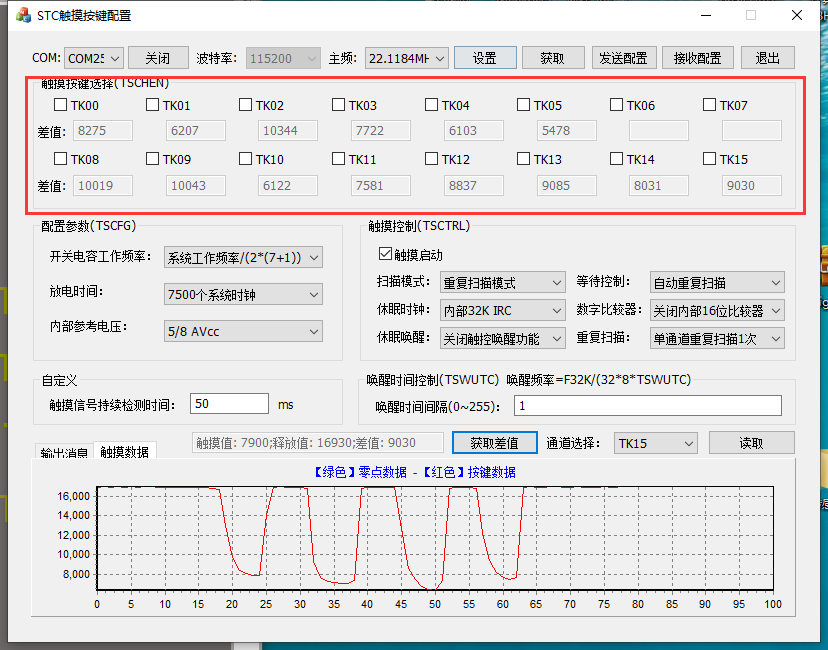The width and height of the screenshot is (828, 650).
Task: Open the 扫描模式 dropdown
Action: click(502, 283)
